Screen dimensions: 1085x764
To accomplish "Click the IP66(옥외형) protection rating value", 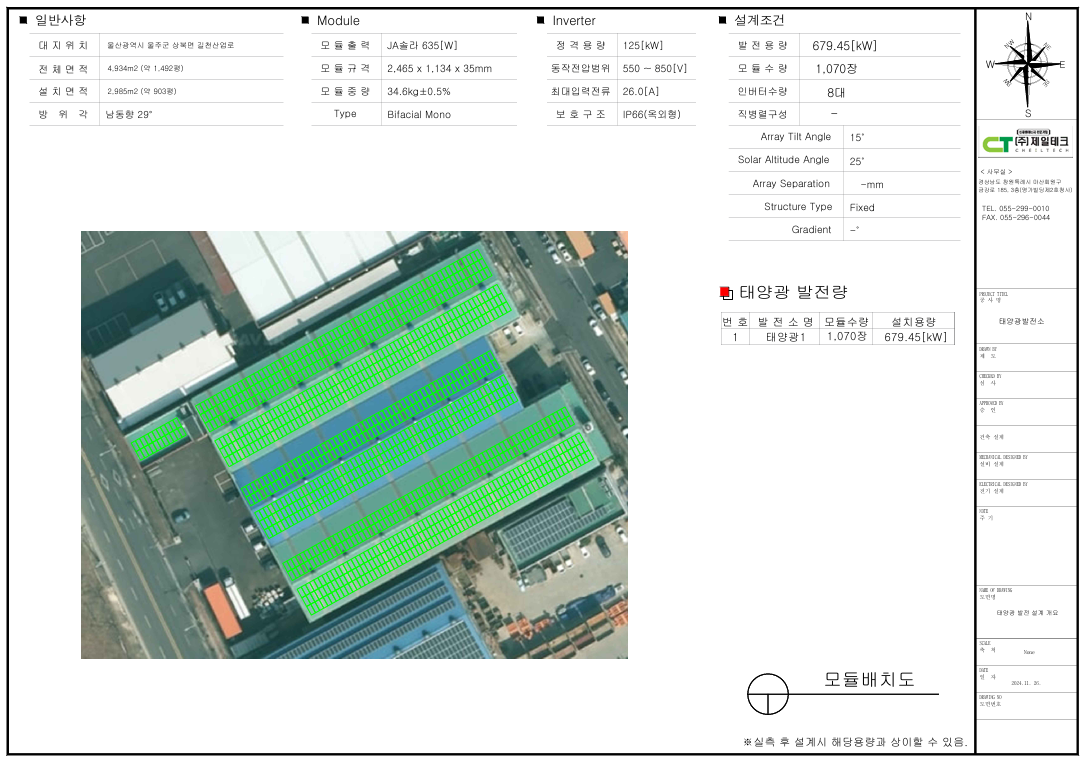I will tap(651, 115).
